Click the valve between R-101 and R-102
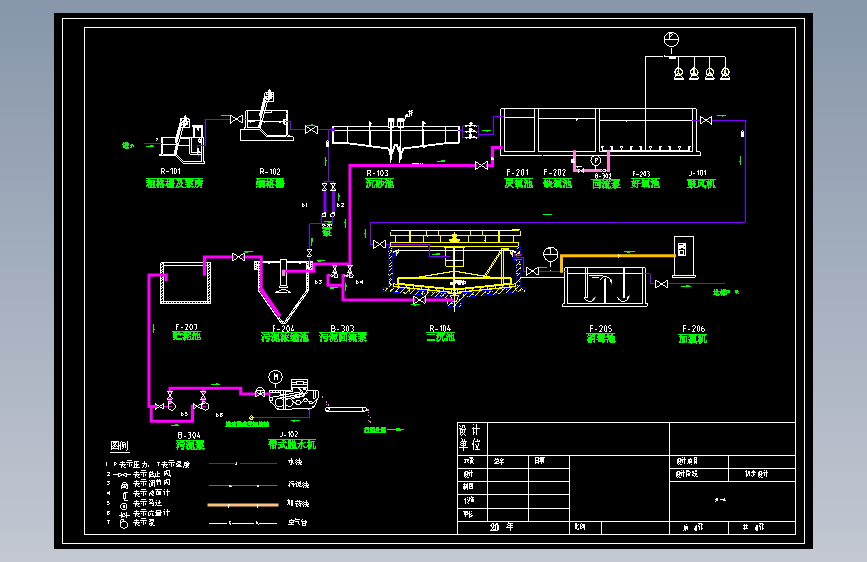This screenshot has width=867, height=562. [x=237, y=119]
